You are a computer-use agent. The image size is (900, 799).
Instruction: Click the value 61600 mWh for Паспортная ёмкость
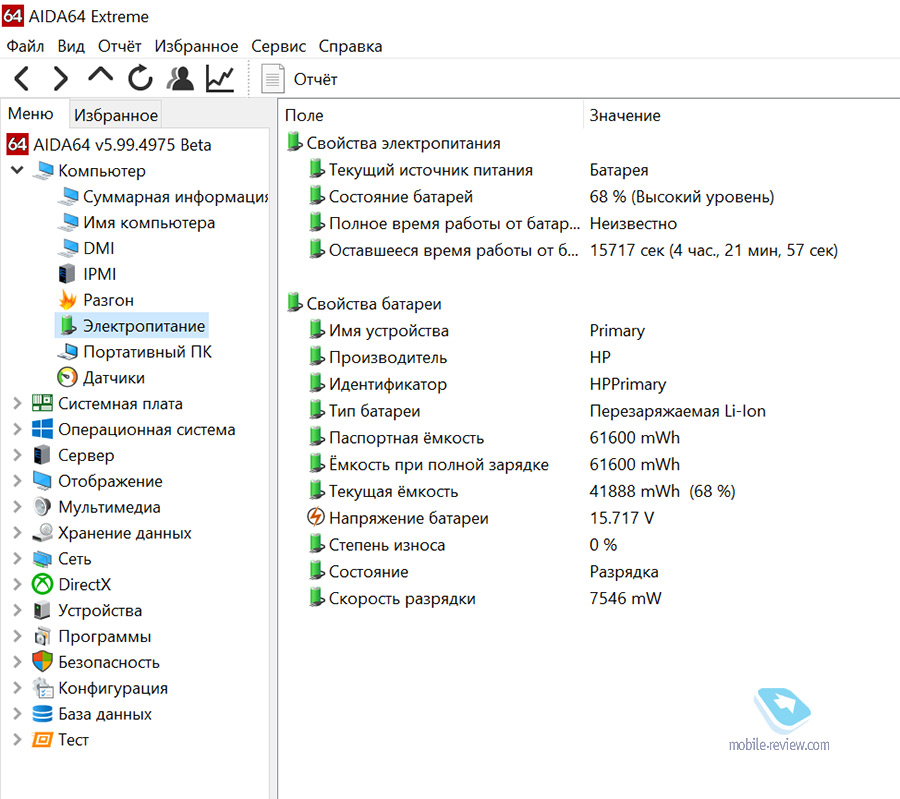(x=634, y=437)
